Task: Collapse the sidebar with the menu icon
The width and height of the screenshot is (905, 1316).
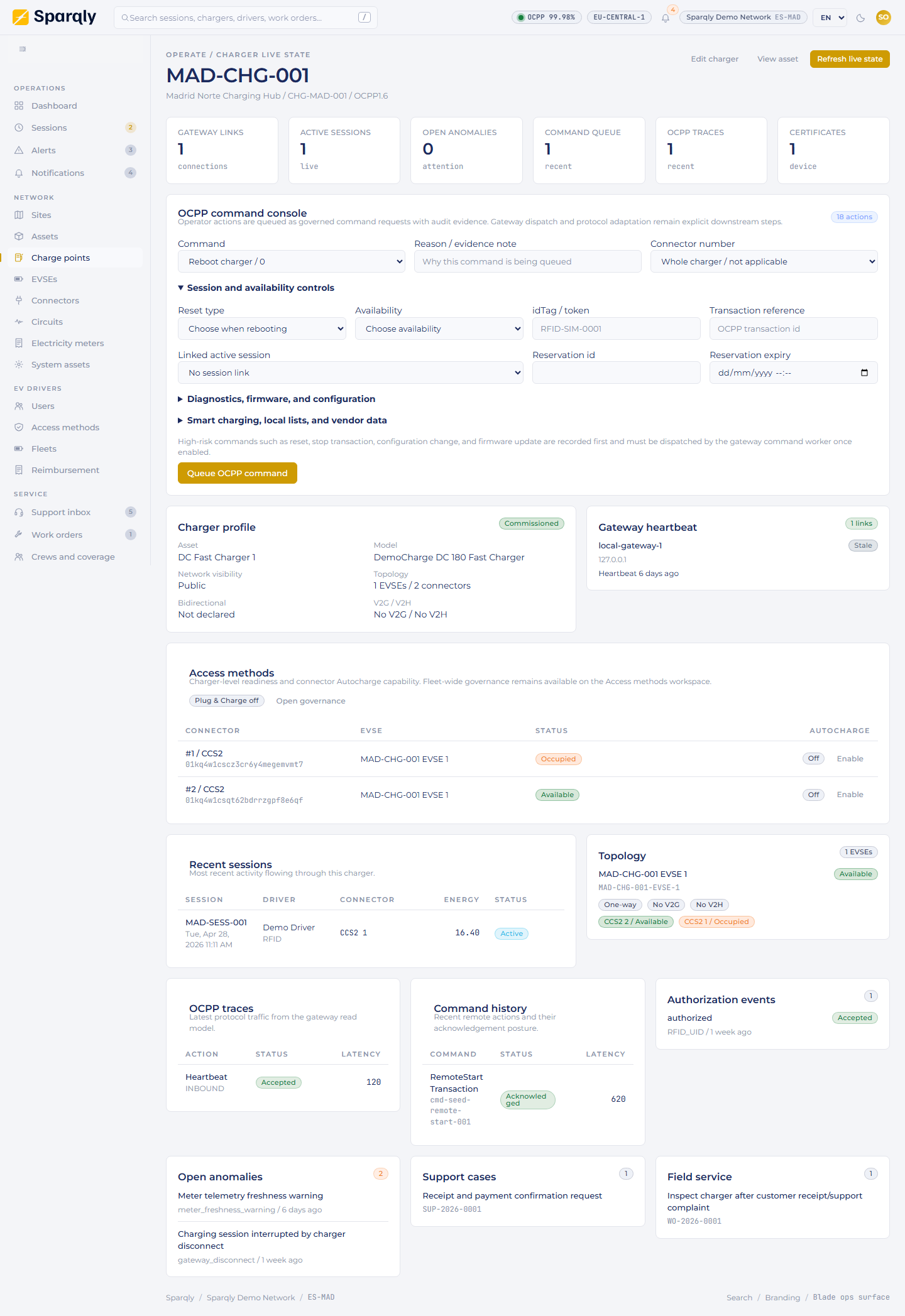Action: click(x=23, y=49)
